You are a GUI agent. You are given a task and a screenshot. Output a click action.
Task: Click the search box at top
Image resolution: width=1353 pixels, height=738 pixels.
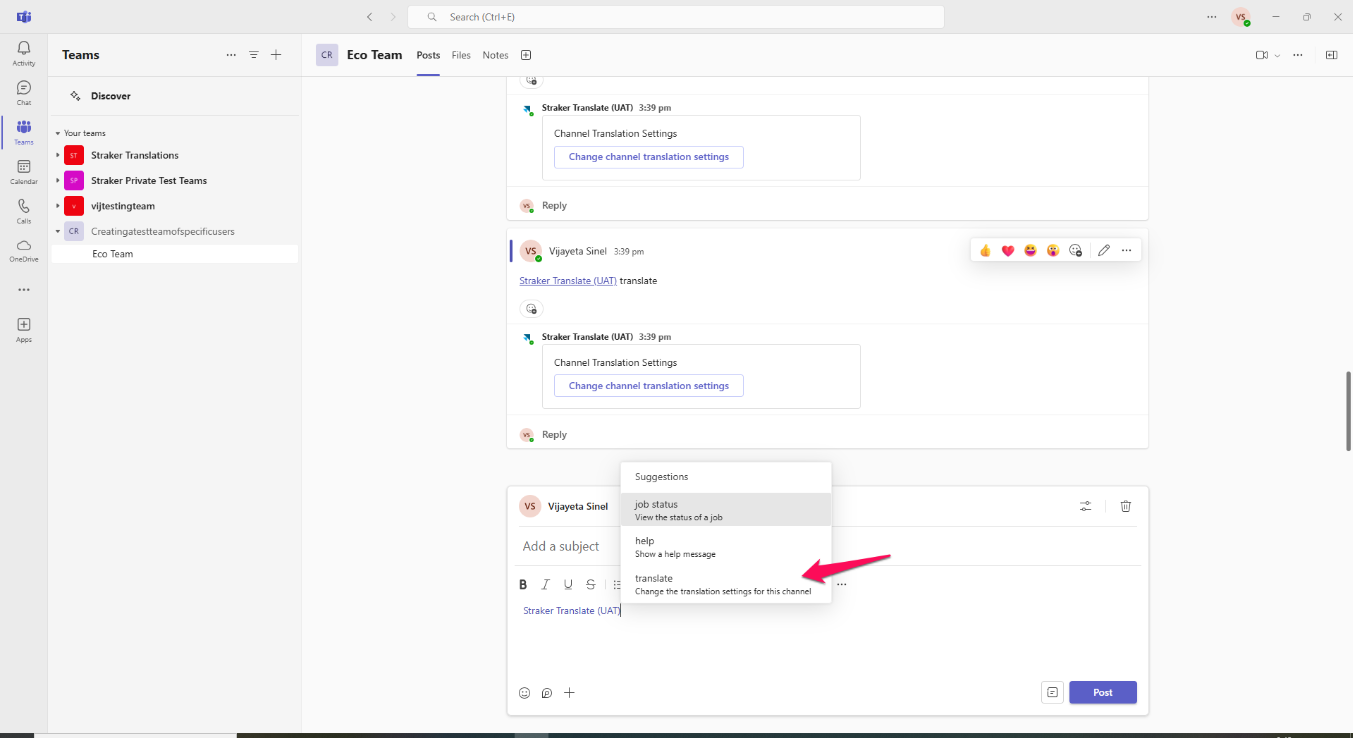[x=676, y=17]
